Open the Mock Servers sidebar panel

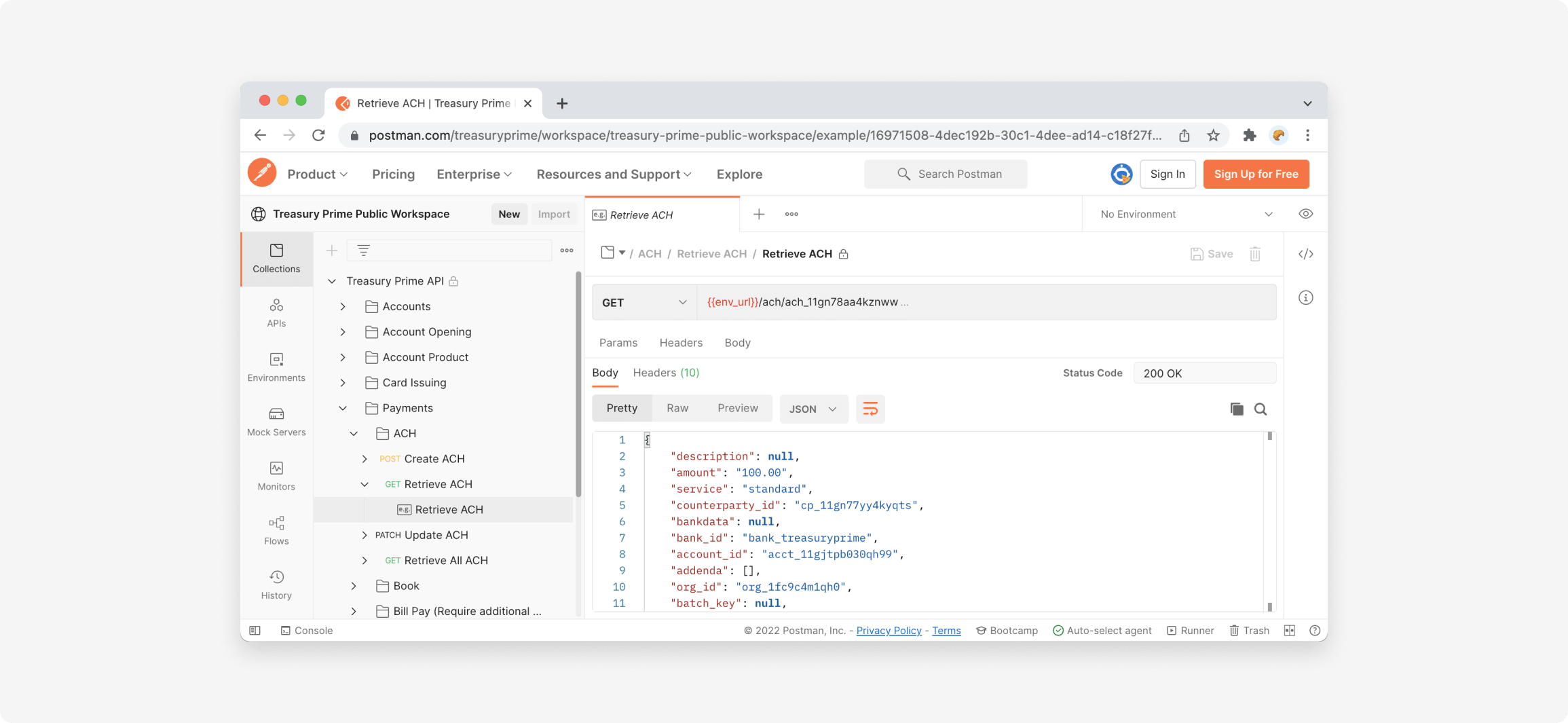coord(276,422)
